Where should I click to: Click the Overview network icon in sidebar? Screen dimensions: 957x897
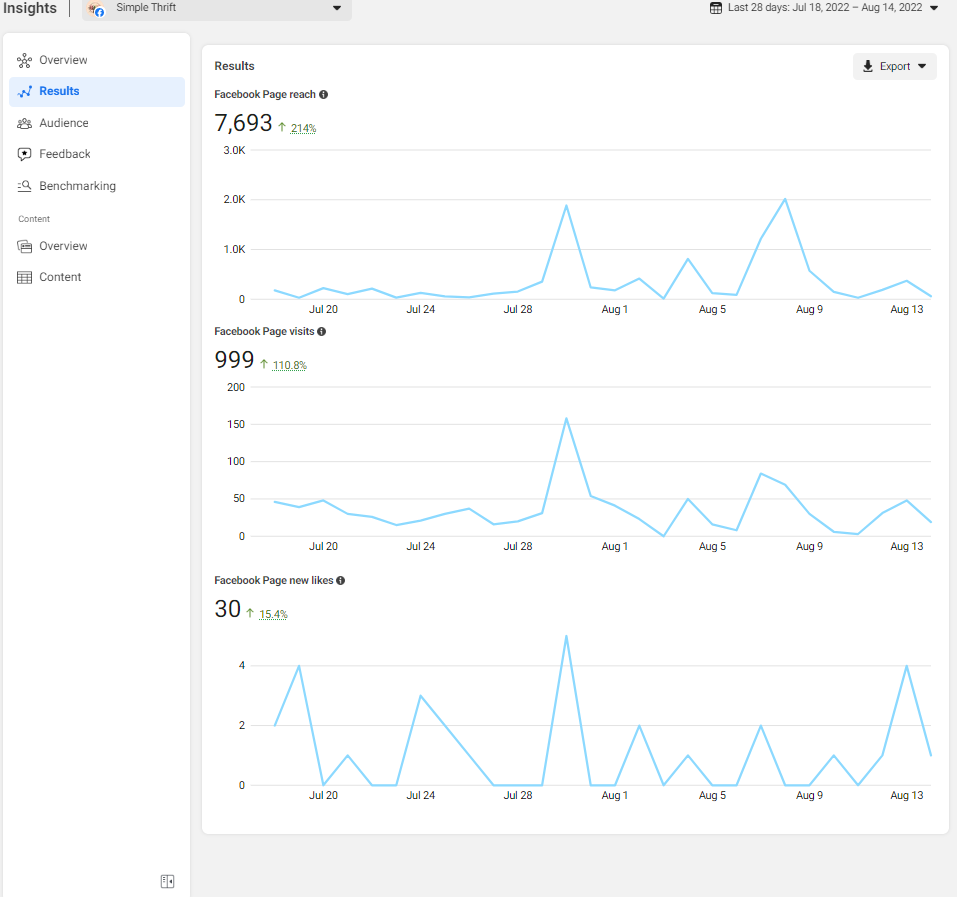point(25,60)
